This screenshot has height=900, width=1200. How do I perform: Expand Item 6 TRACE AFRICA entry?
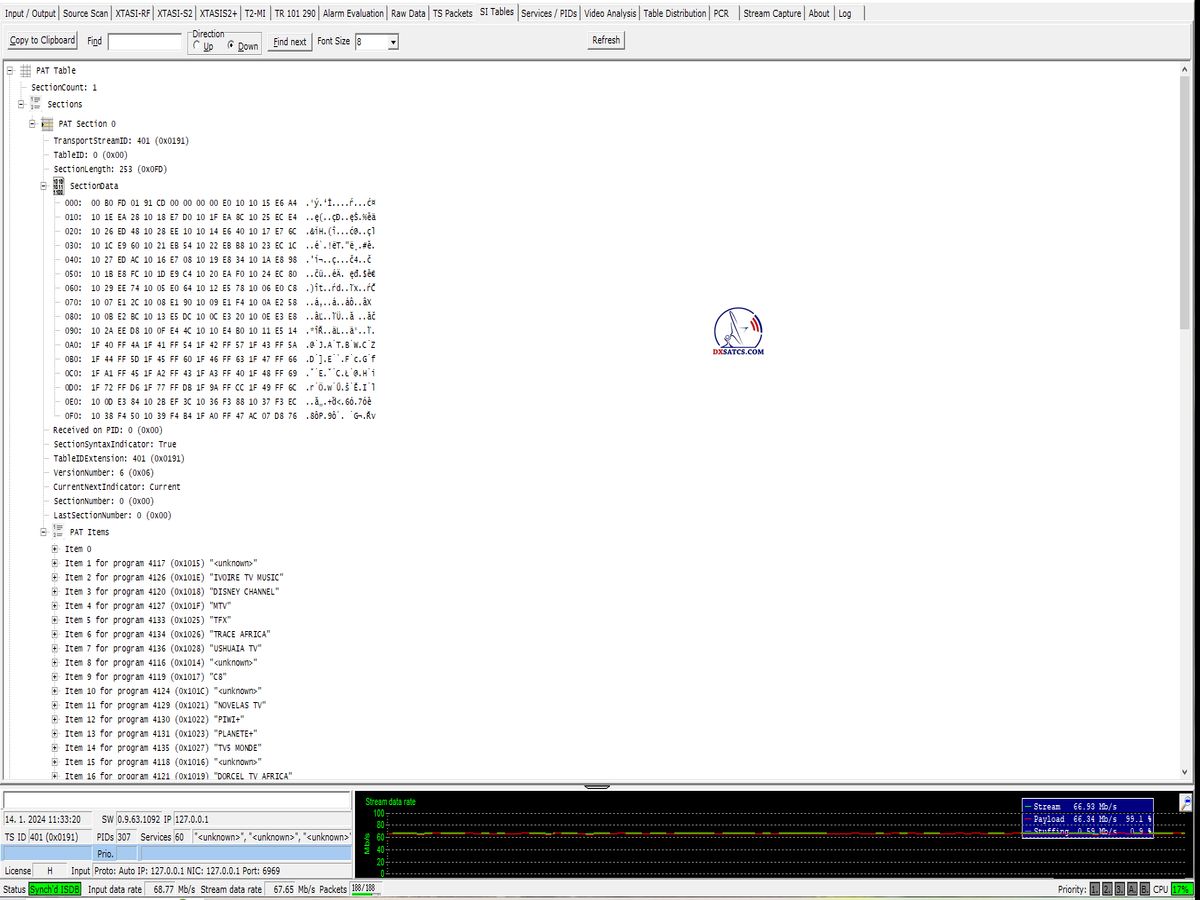coord(55,634)
